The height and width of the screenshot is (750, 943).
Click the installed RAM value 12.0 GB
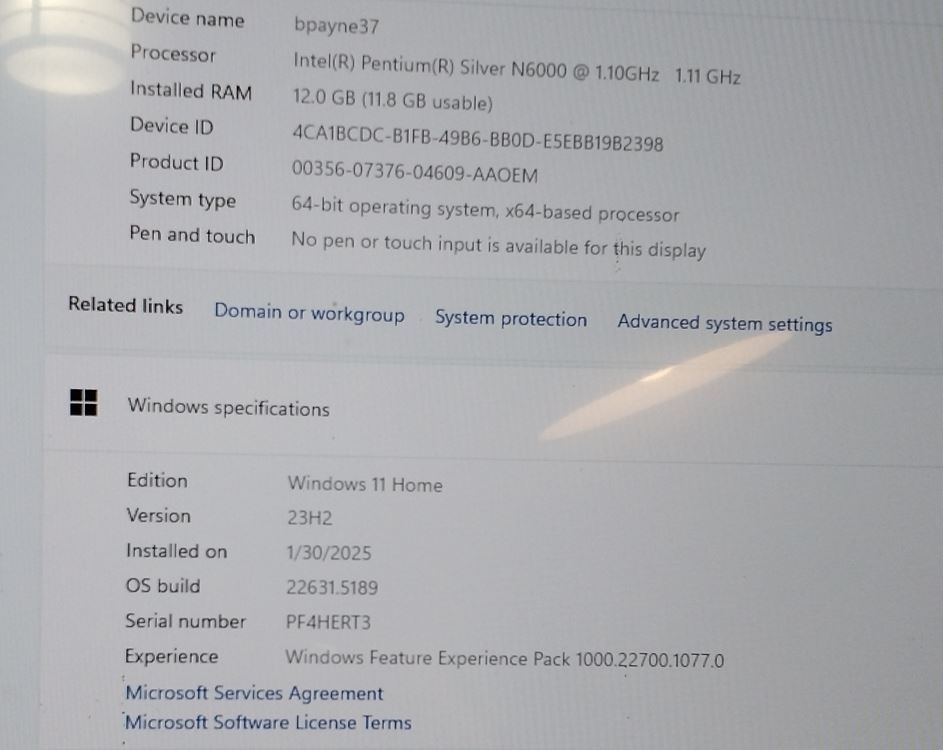click(x=392, y=102)
